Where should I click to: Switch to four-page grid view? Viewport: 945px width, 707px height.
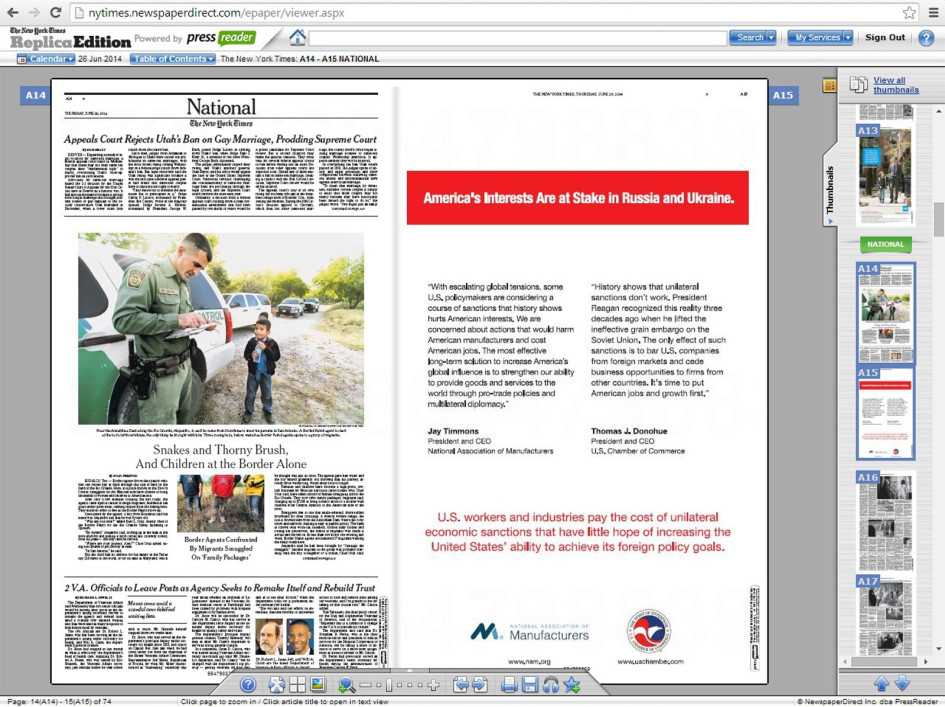click(x=298, y=685)
